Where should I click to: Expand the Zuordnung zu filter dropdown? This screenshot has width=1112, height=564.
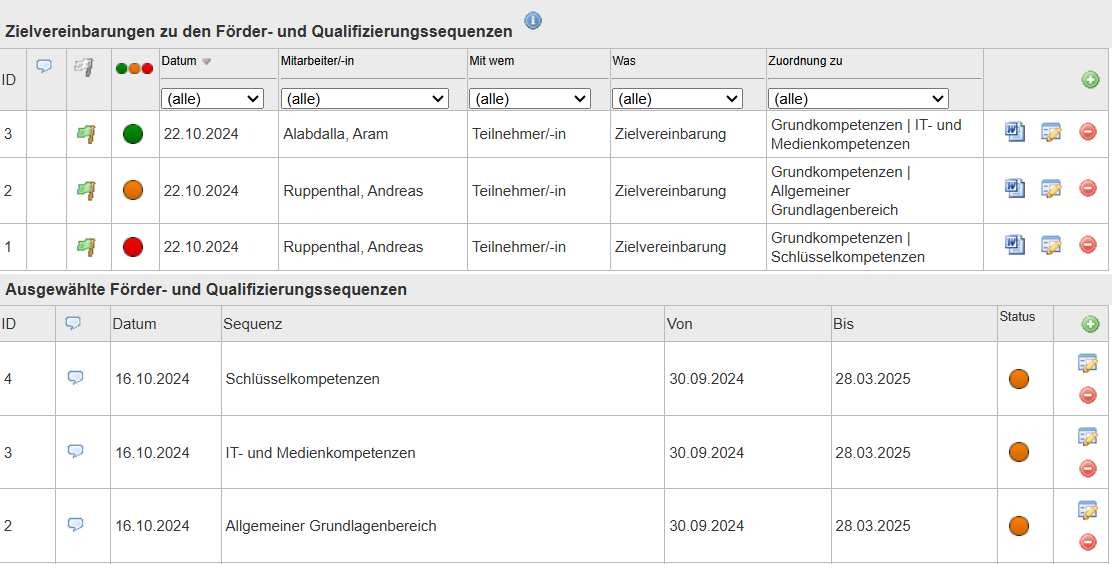click(858, 99)
